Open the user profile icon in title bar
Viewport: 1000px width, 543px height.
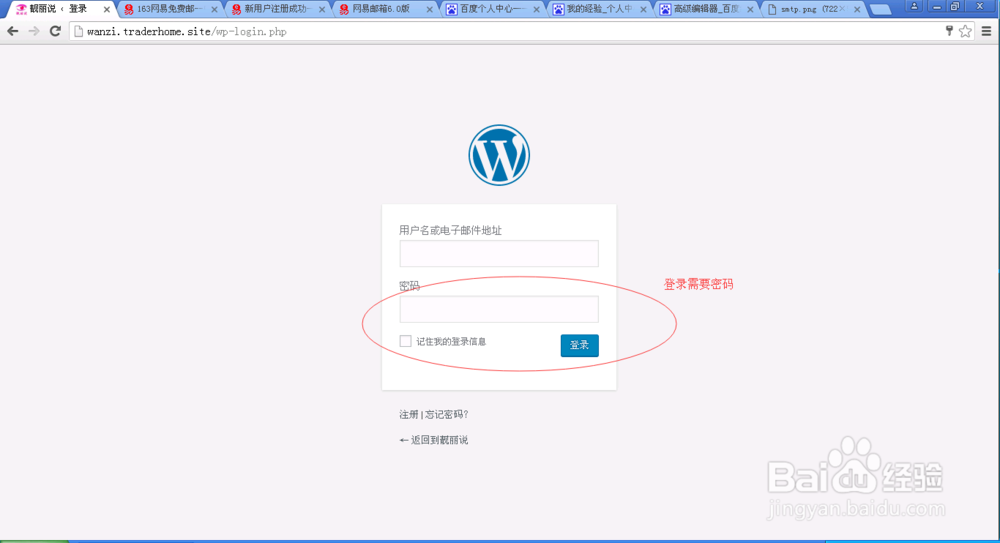click(914, 6)
